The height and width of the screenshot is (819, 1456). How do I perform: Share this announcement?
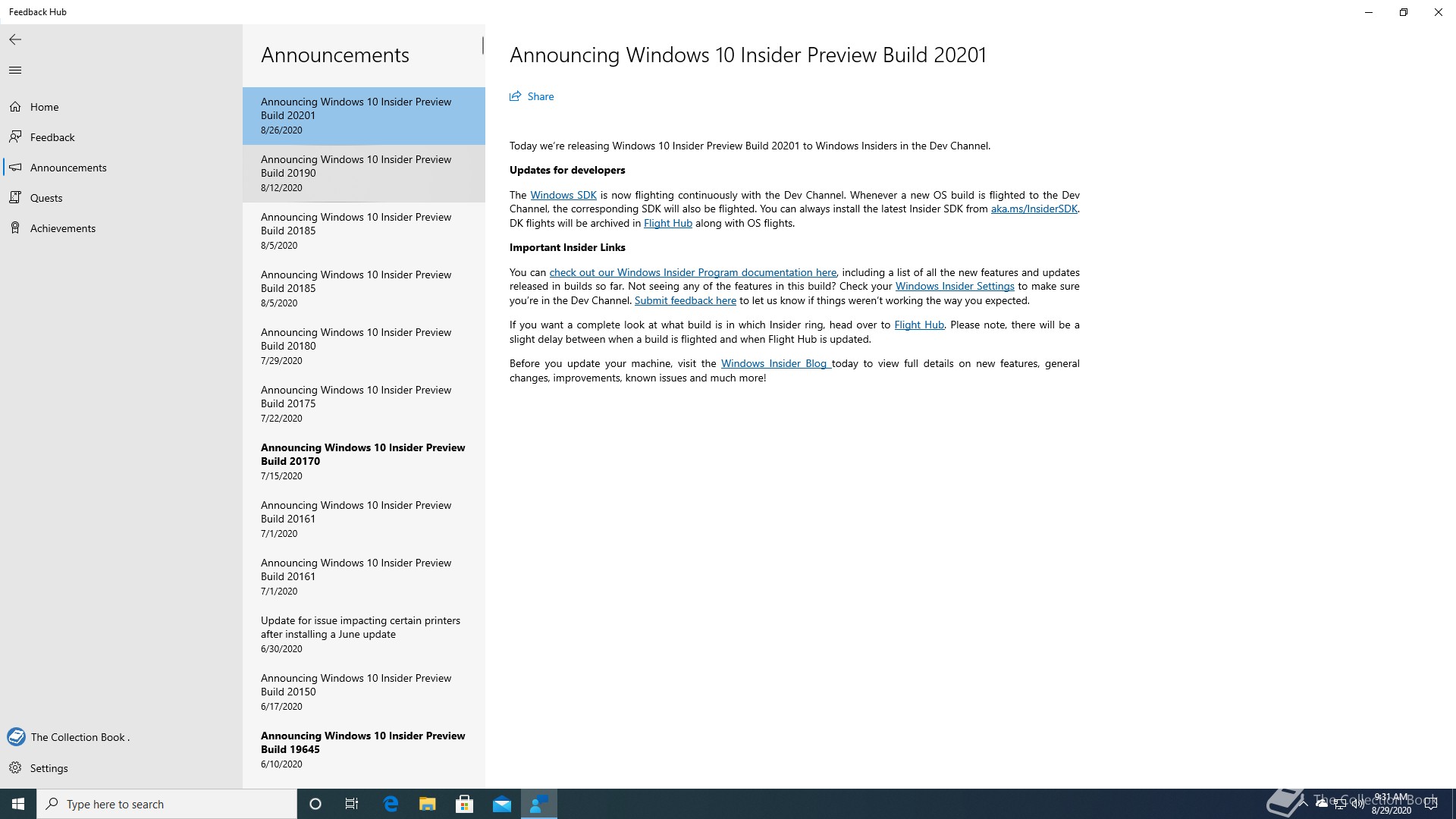pyautogui.click(x=532, y=96)
